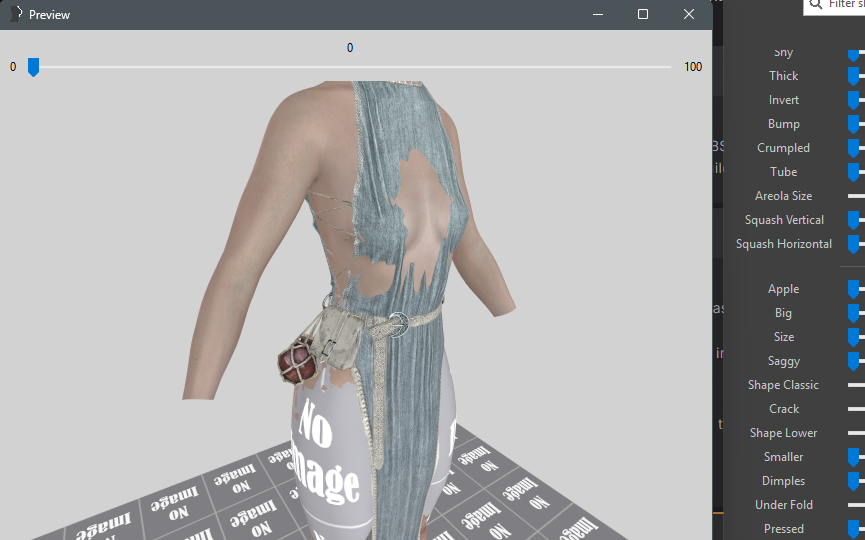
Task: Click the Shape Classic slider track
Action: coord(856,385)
